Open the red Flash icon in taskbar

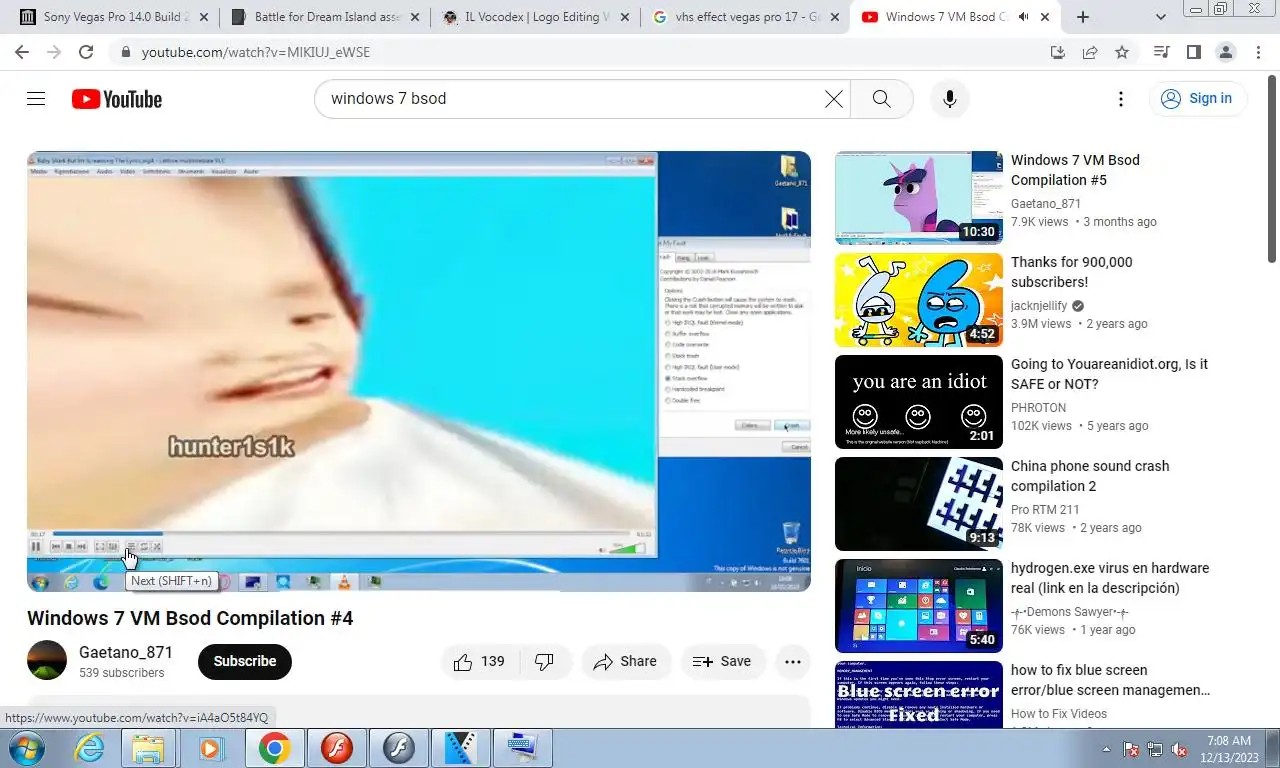336,748
